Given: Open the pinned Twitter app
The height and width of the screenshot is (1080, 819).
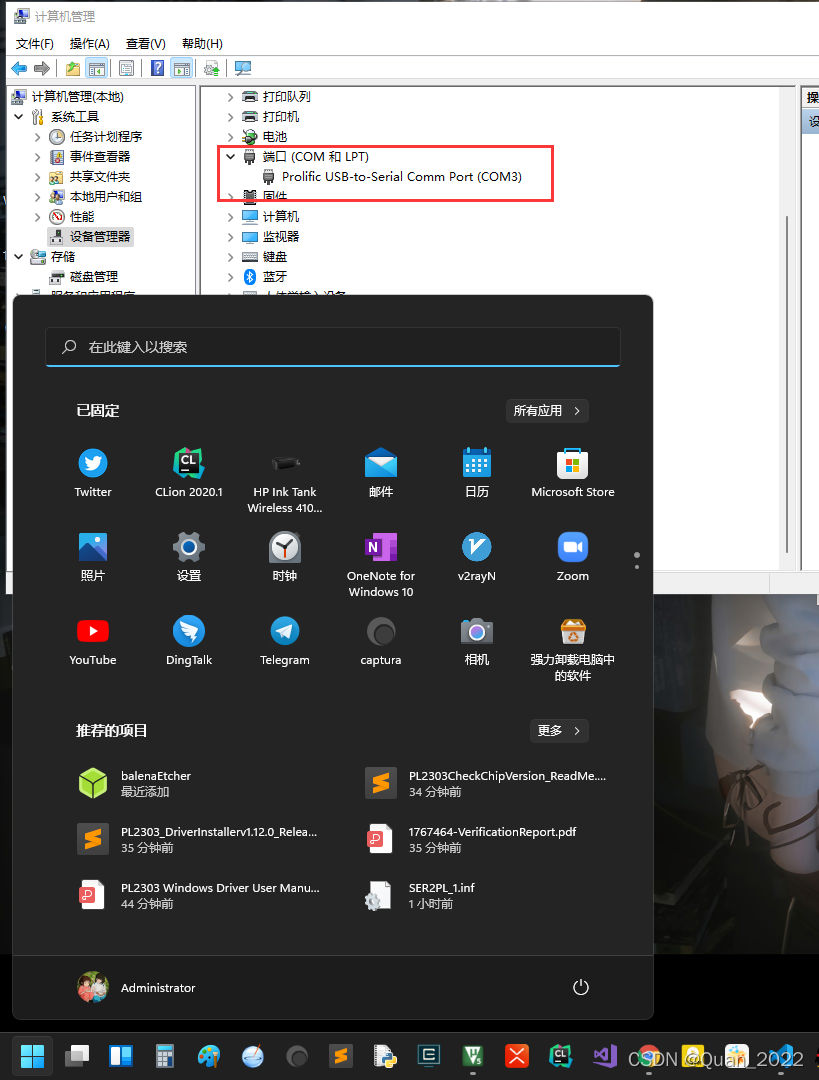Looking at the screenshot, I should pyautogui.click(x=93, y=473).
